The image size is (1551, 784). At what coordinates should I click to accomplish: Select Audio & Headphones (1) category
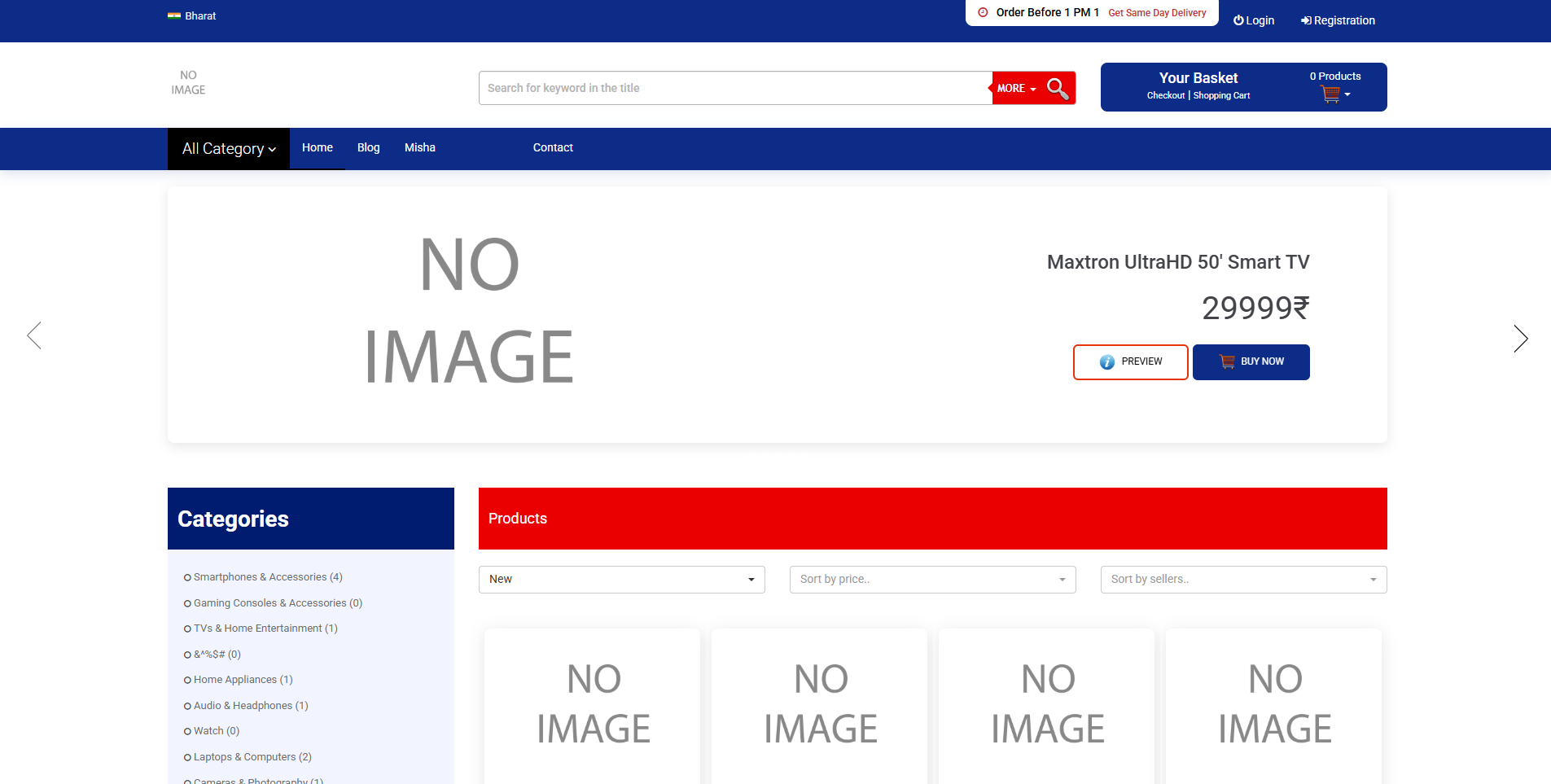point(251,706)
